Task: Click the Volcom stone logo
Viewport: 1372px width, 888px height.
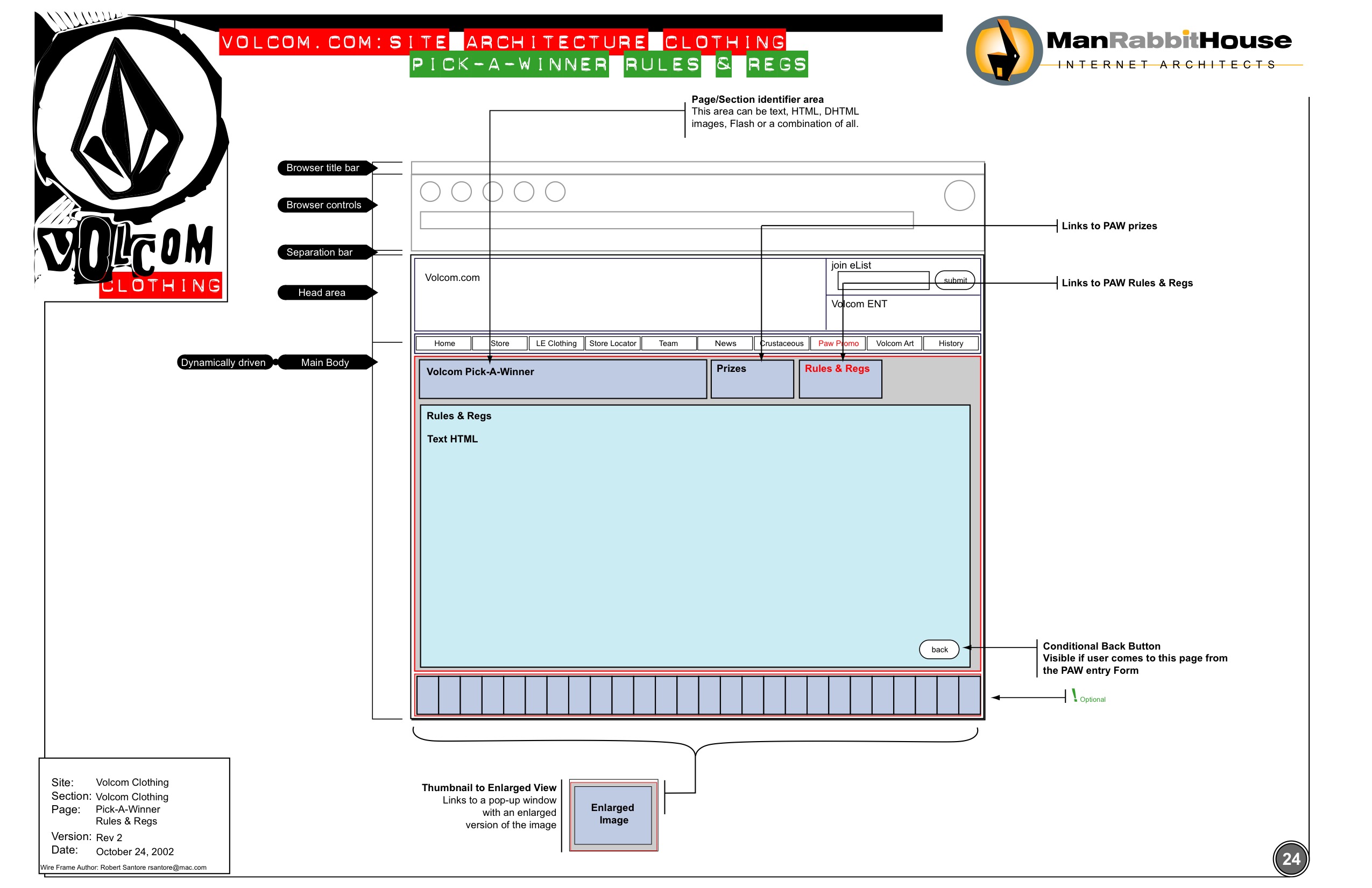Action: pyautogui.click(x=128, y=118)
